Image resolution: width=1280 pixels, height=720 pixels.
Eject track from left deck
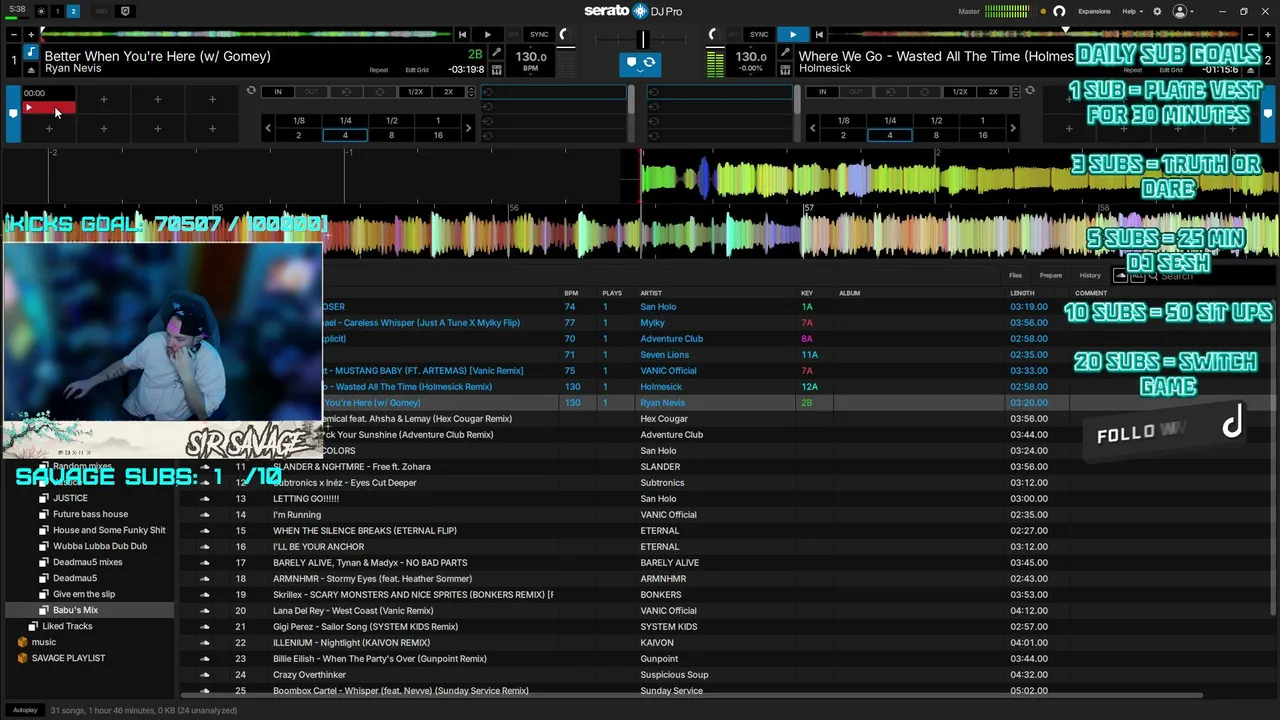[x=31, y=70]
